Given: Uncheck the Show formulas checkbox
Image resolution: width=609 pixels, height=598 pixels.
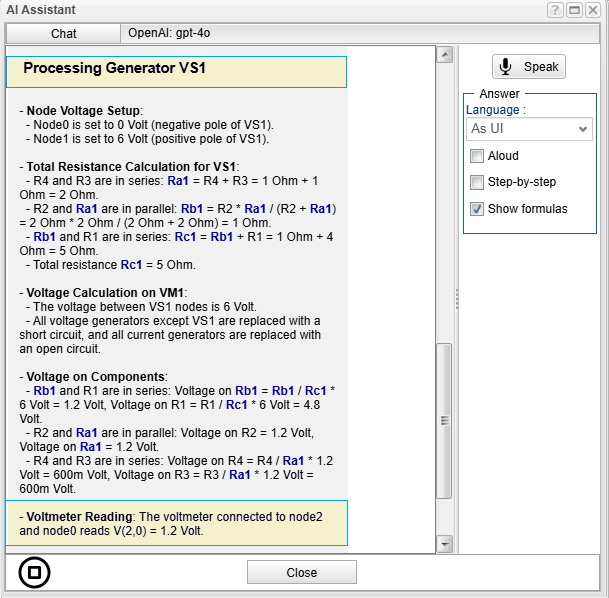Looking at the screenshot, I should (477, 209).
